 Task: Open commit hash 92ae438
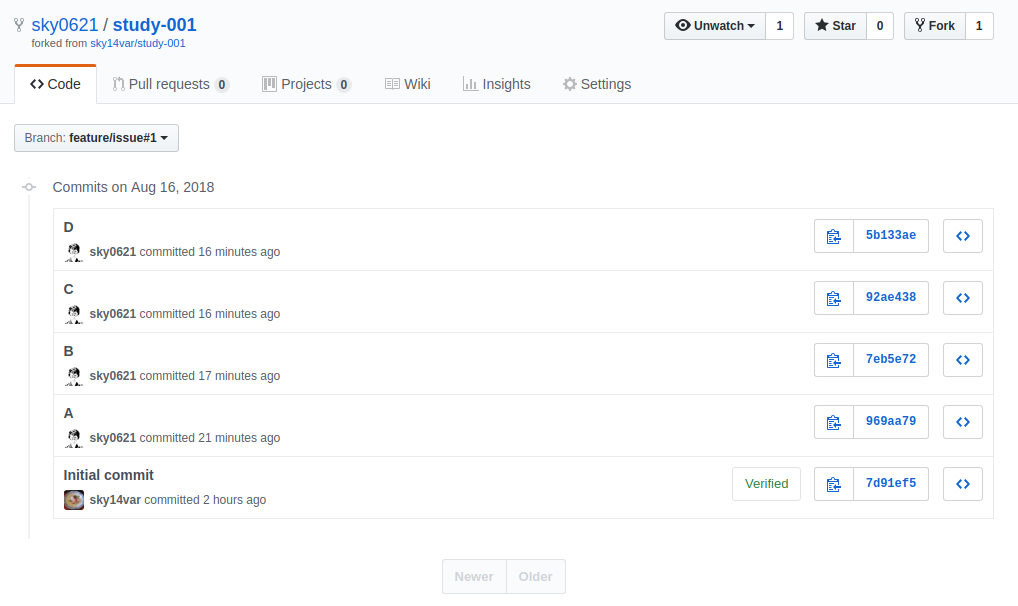(891, 298)
